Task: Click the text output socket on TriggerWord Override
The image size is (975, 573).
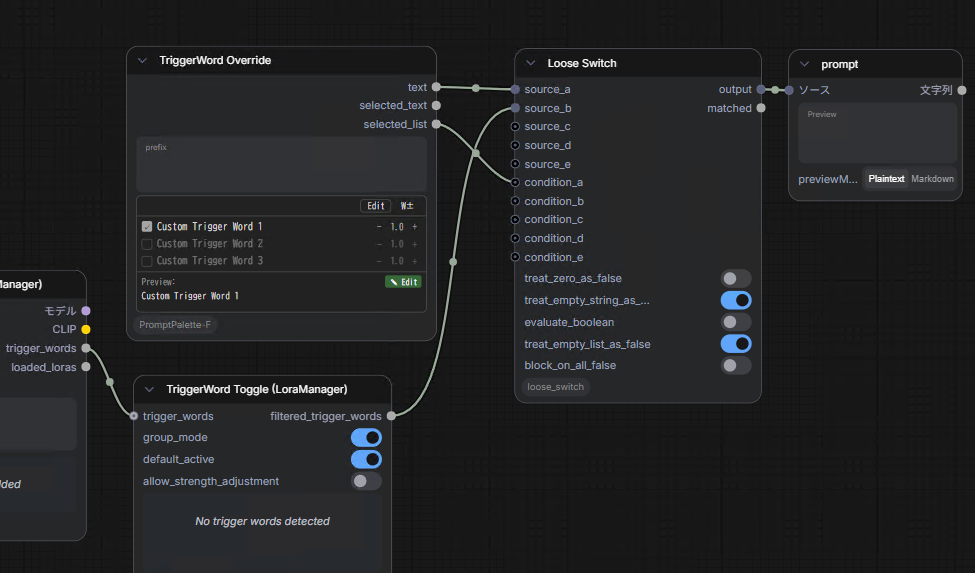Action: point(436,87)
